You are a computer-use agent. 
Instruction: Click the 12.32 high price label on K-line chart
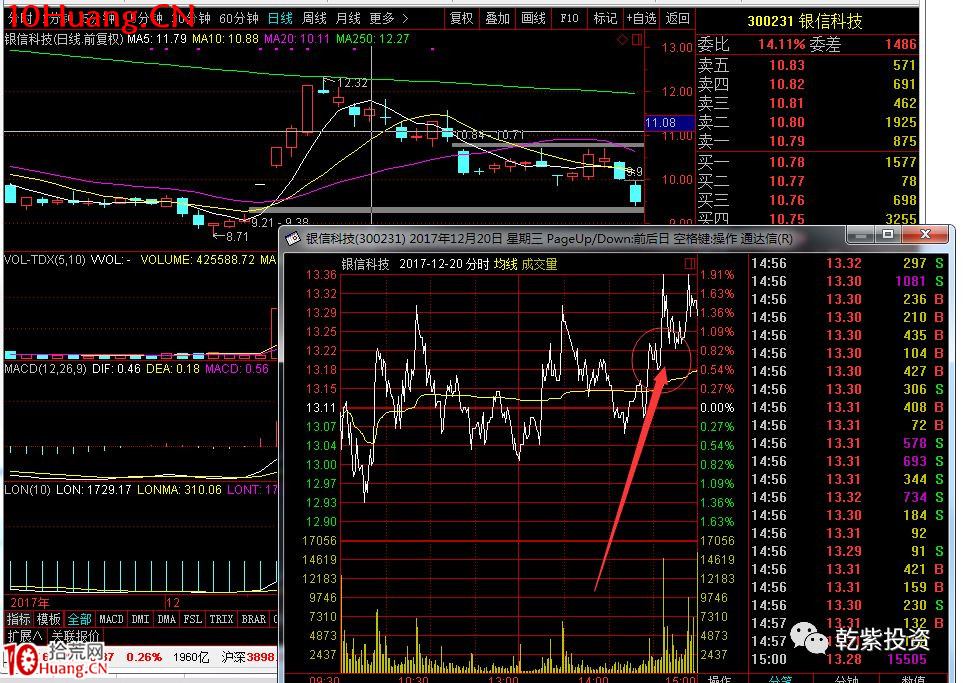tap(353, 83)
